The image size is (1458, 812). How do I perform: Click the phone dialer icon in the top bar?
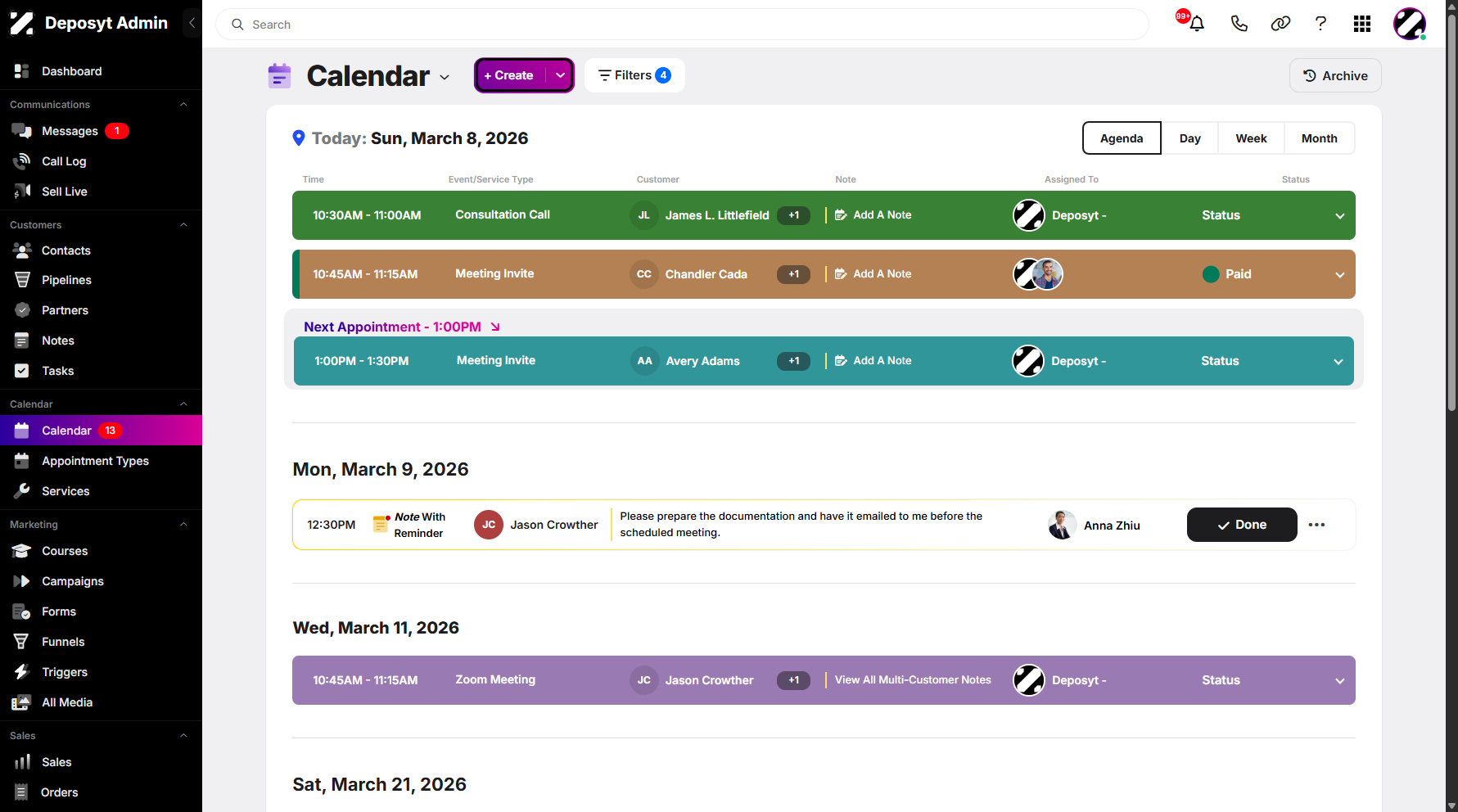(1239, 24)
